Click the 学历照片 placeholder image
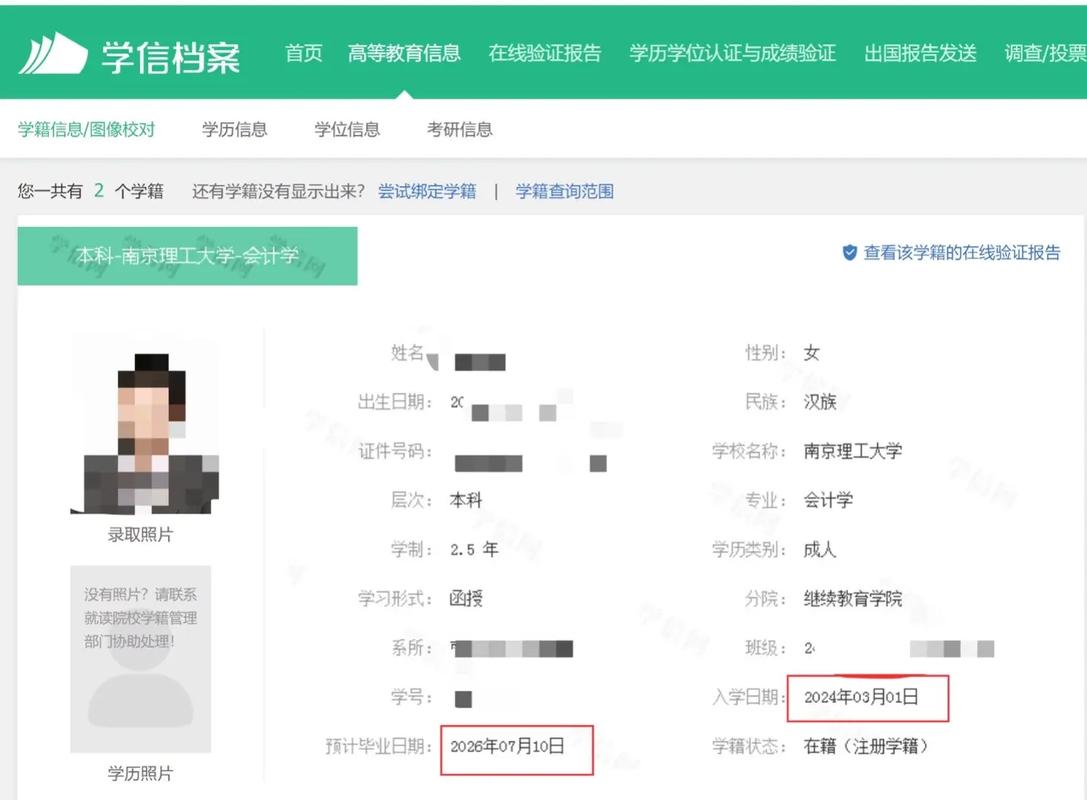Image resolution: width=1087 pixels, height=800 pixels. [141, 659]
